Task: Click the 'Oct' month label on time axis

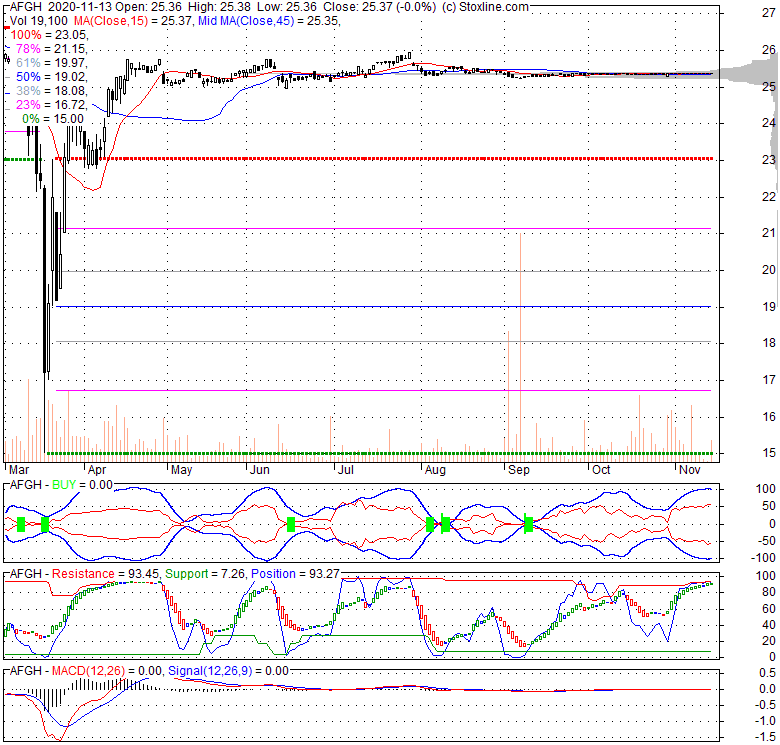Action: [601, 470]
